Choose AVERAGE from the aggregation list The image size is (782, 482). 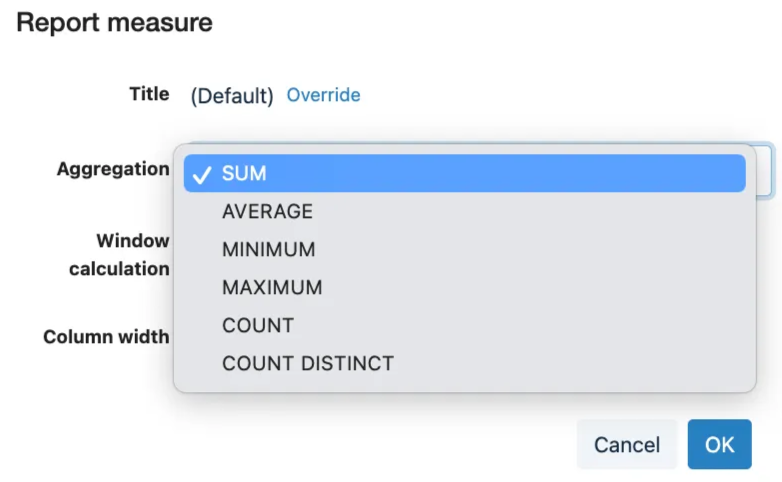point(267,211)
